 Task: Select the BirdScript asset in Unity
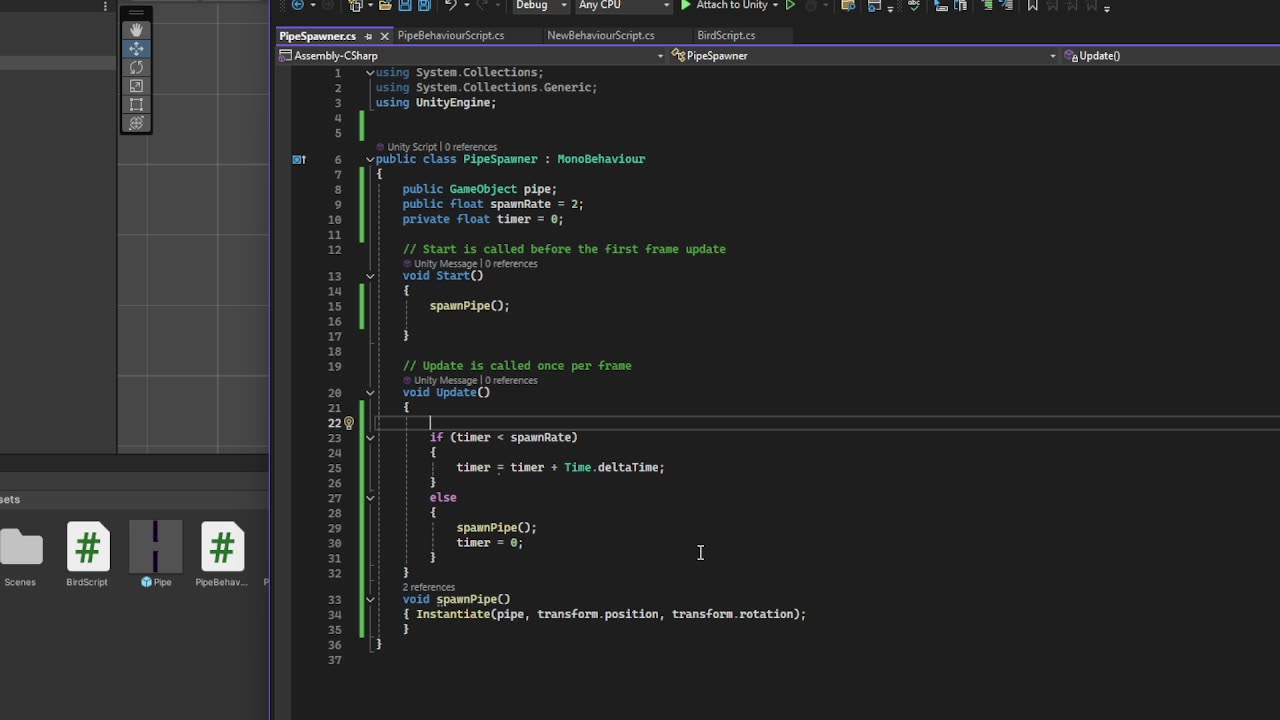click(87, 556)
